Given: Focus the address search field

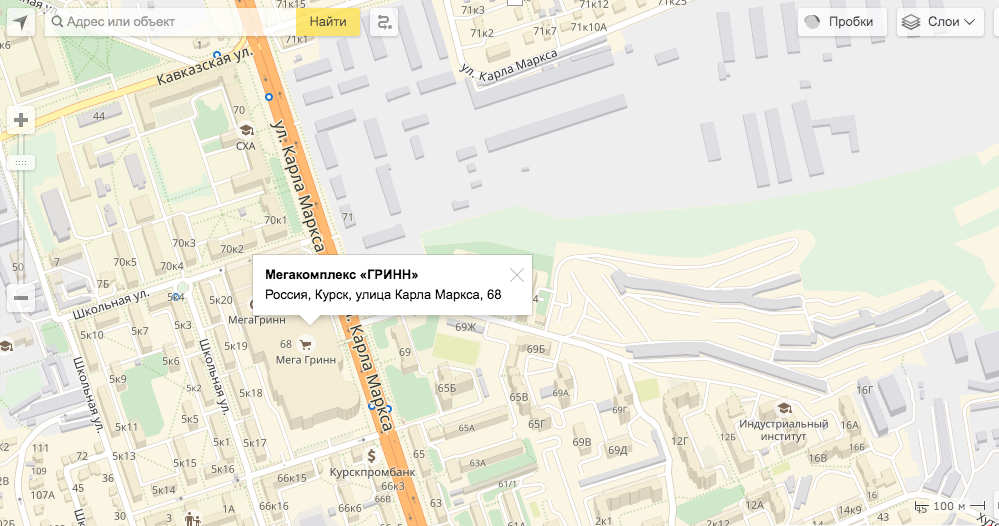Looking at the screenshot, I should pos(171,22).
